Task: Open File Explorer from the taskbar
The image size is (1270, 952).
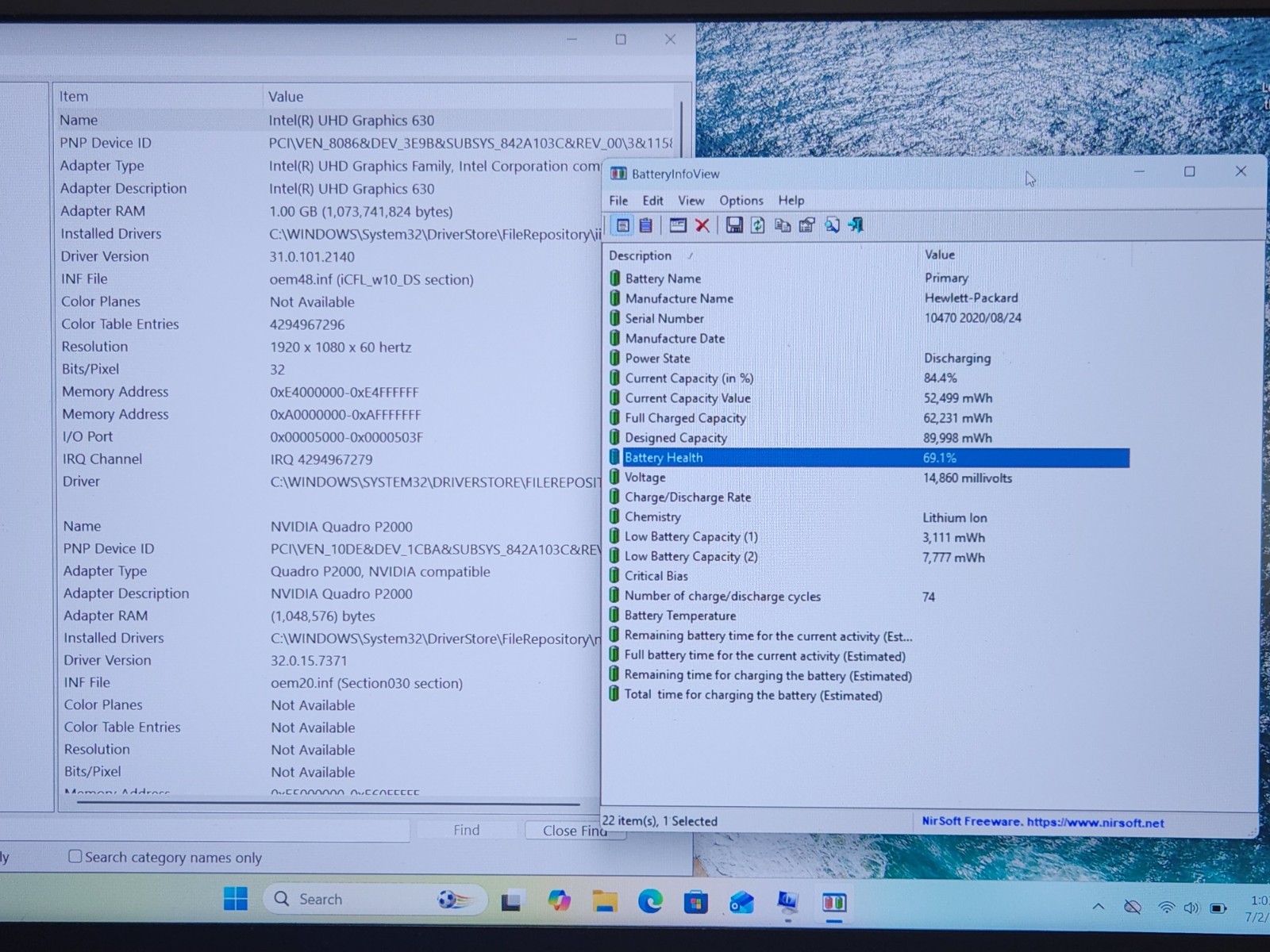Action: point(605,901)
